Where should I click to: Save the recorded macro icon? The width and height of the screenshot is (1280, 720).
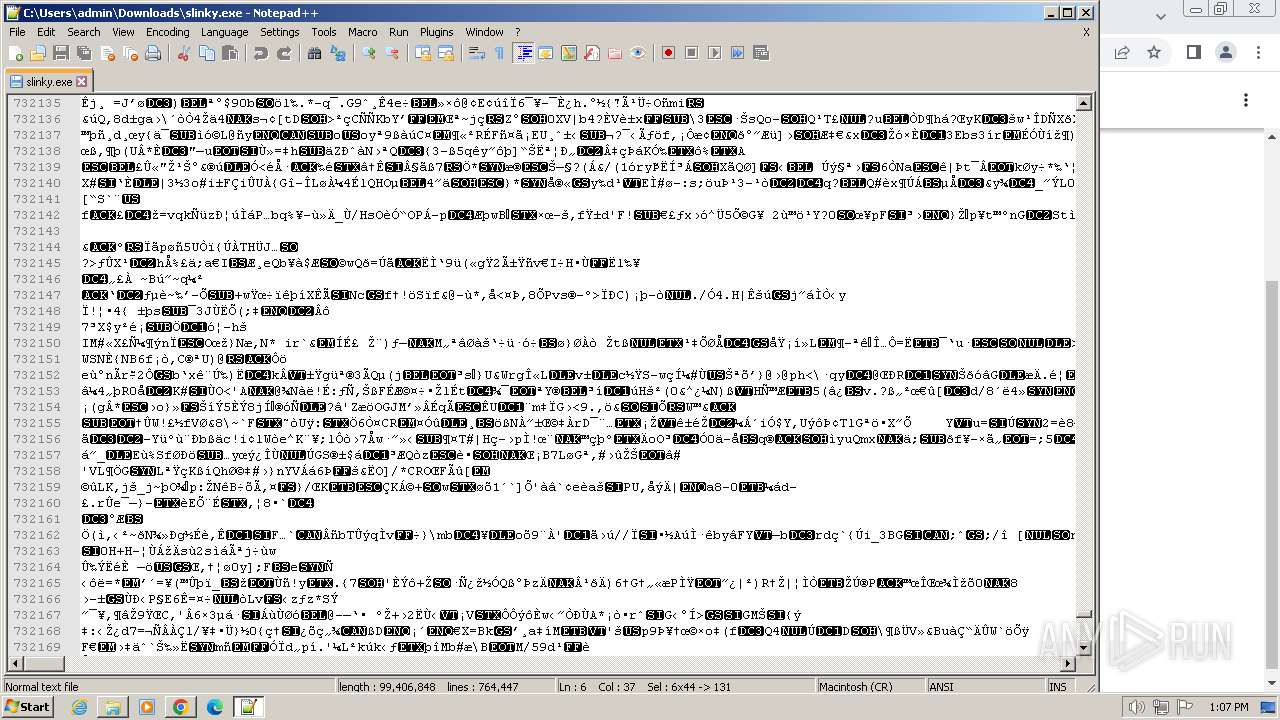[761, 53]
